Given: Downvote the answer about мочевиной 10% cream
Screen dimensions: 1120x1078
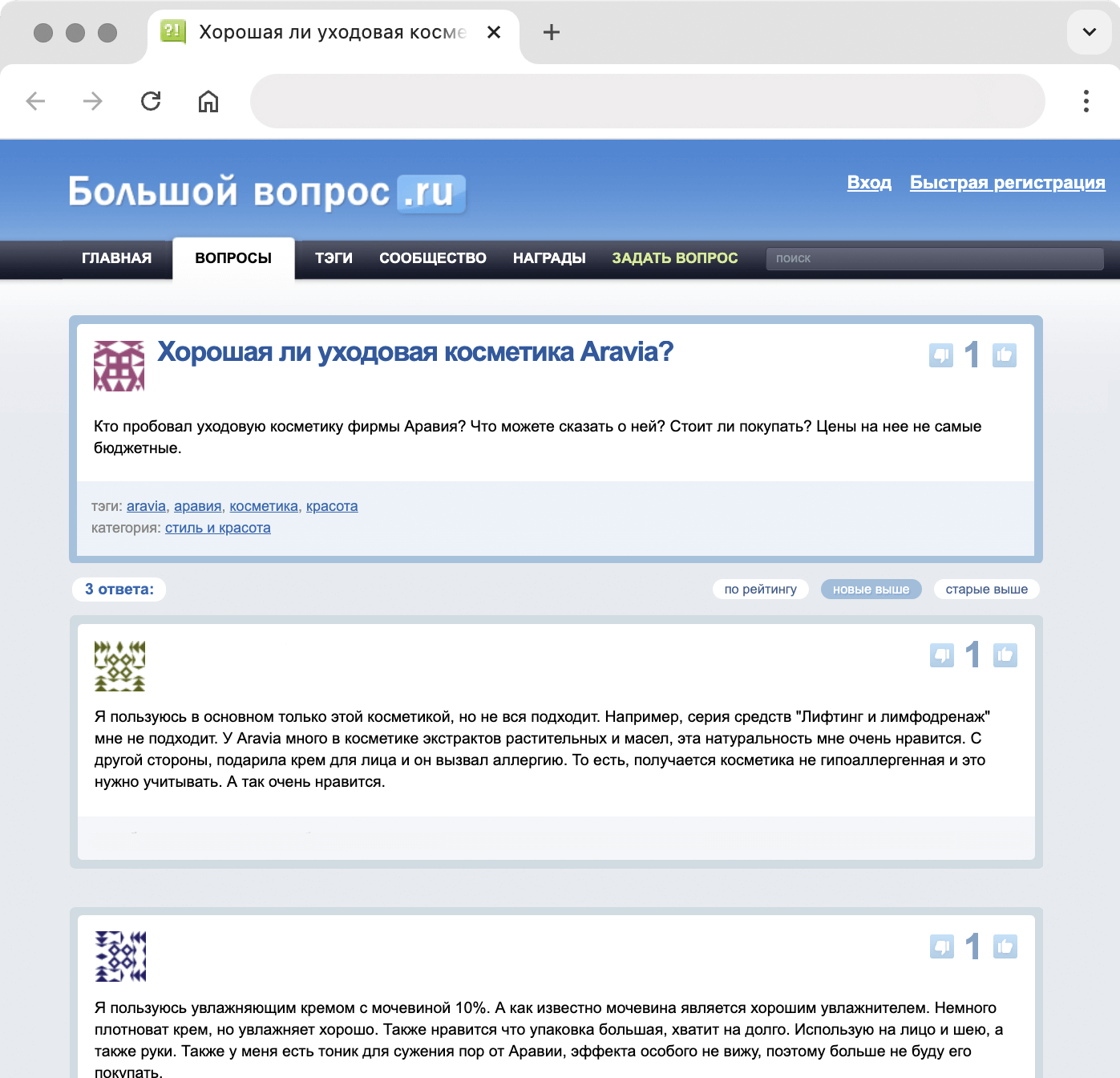Looking at the screenshot, I should pos(942,946).
